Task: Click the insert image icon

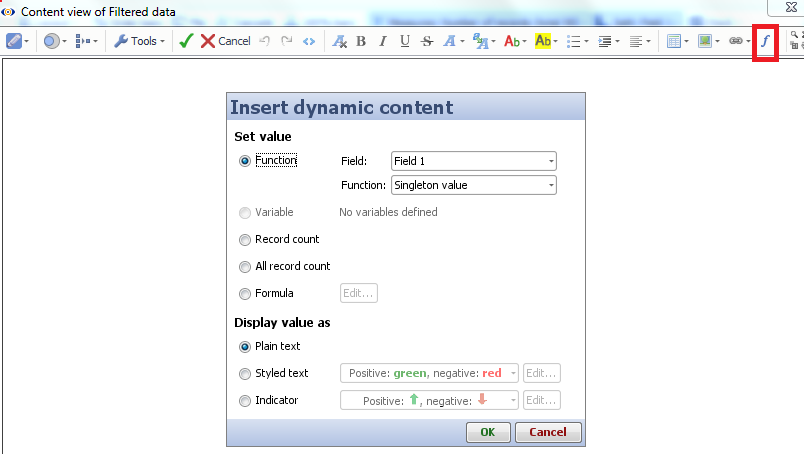Action: coord(705,41)
